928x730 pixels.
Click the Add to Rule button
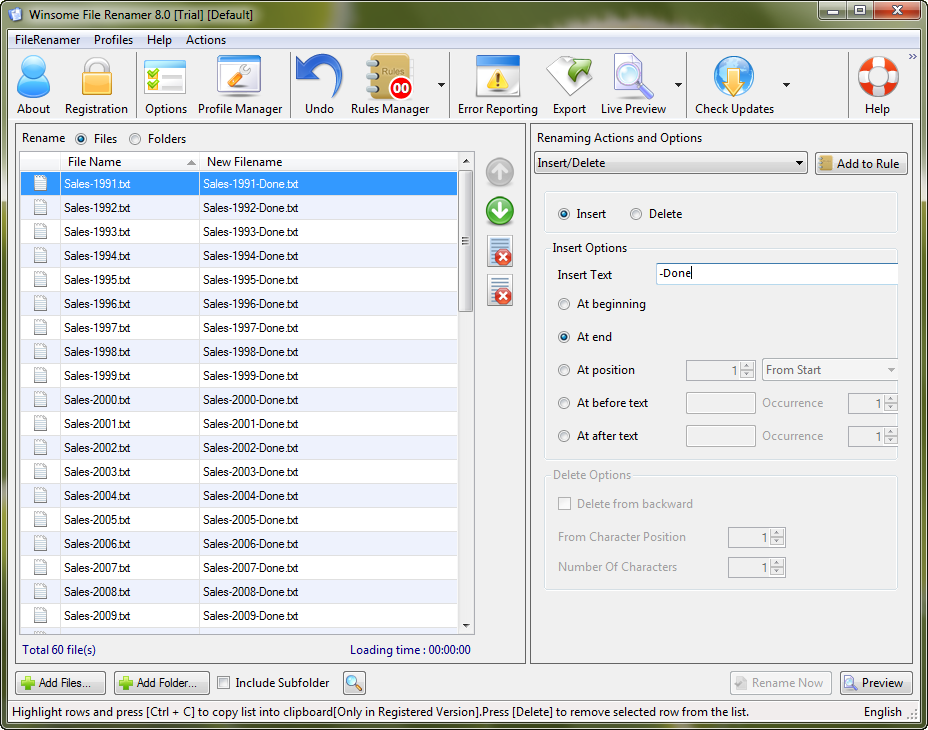[861, 163]
